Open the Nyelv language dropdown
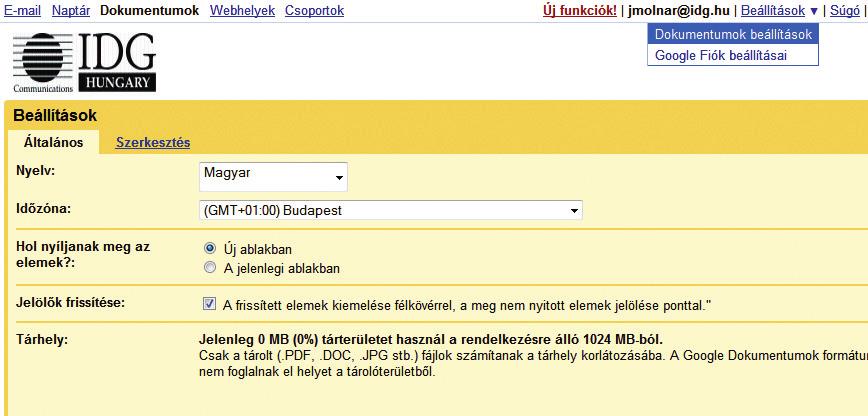This screenshot has width=868, height=416. [x=273, y=177]
